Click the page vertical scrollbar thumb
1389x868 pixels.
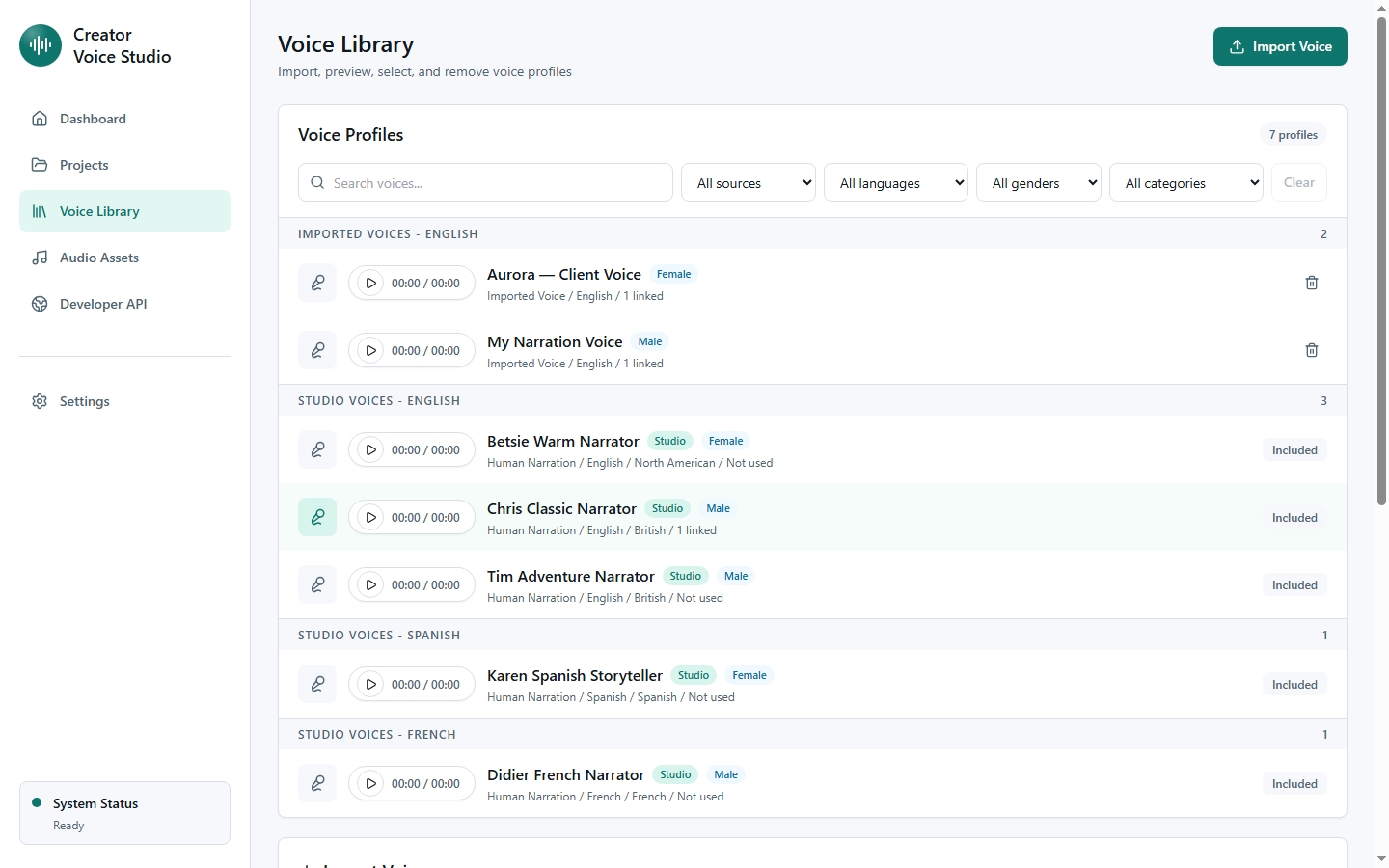click(x=1381, y=260)
